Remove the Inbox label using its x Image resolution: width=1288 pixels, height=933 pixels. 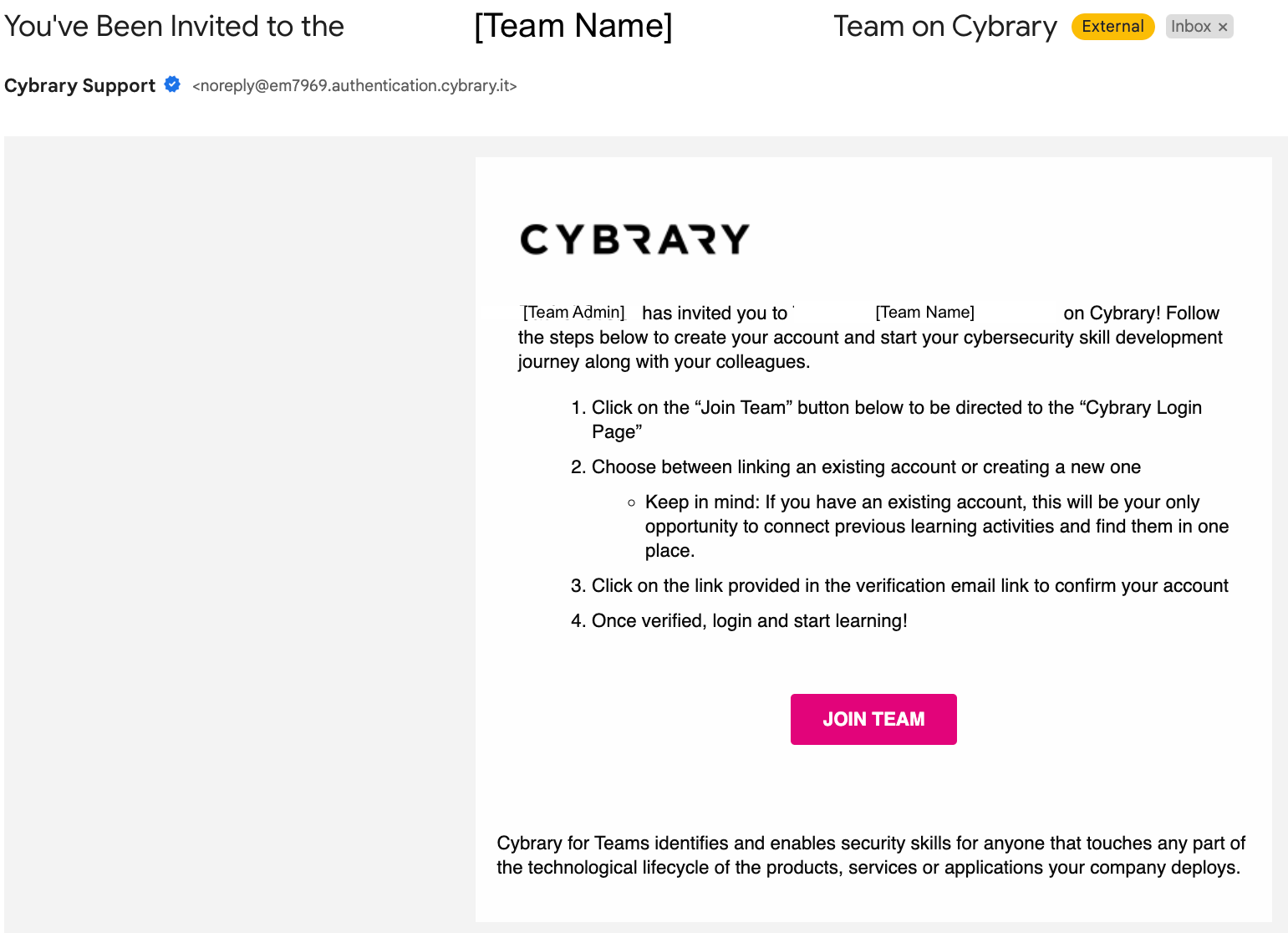(1223, 27)
